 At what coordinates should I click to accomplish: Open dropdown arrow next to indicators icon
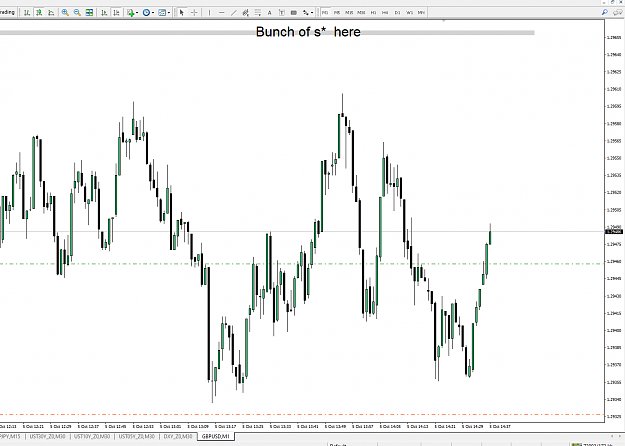[x=137, y=13]
